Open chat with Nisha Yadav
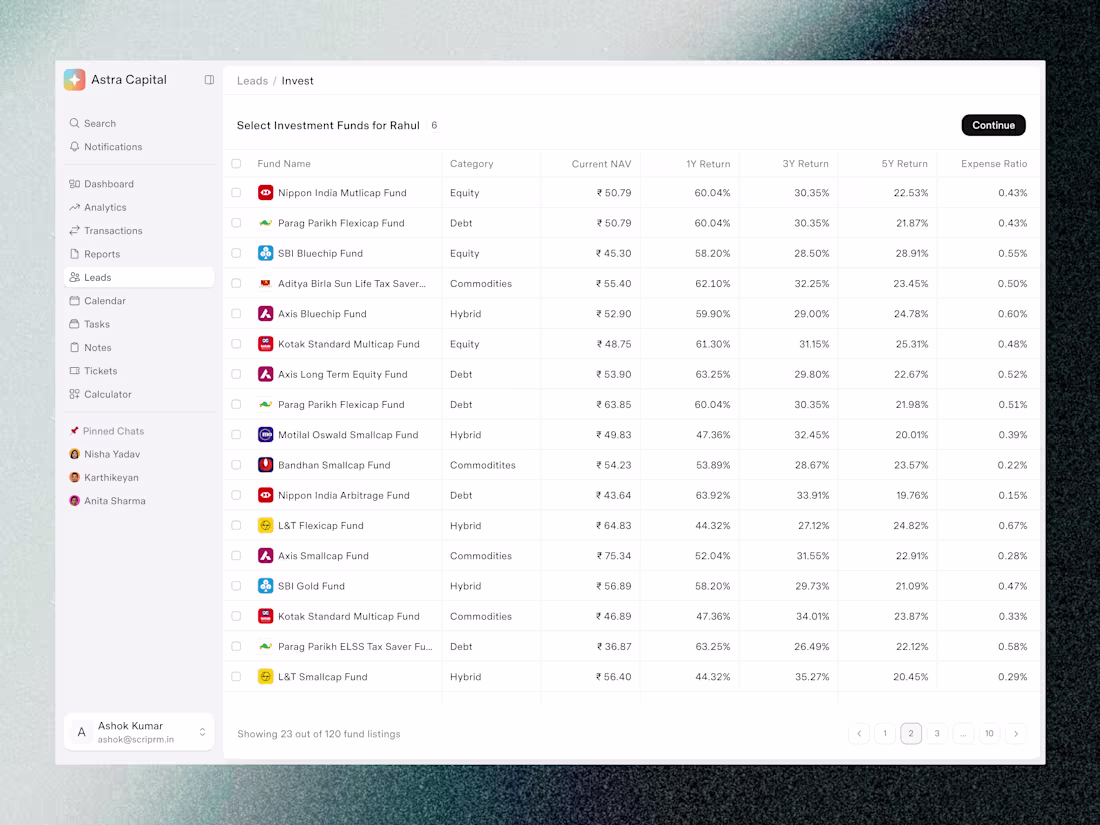This screenshot has height=825, width=1100. tap(113, 454)
